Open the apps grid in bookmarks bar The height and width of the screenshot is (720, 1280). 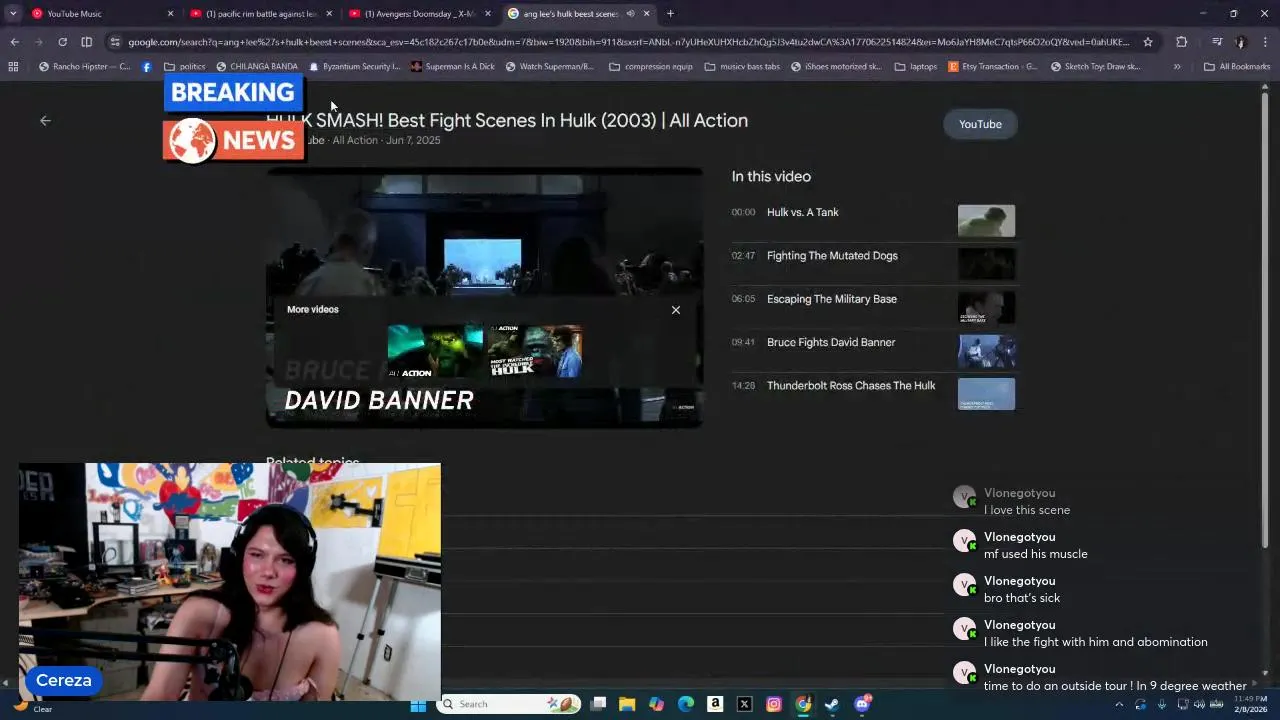pyautogui.click(x=13, y=67)
